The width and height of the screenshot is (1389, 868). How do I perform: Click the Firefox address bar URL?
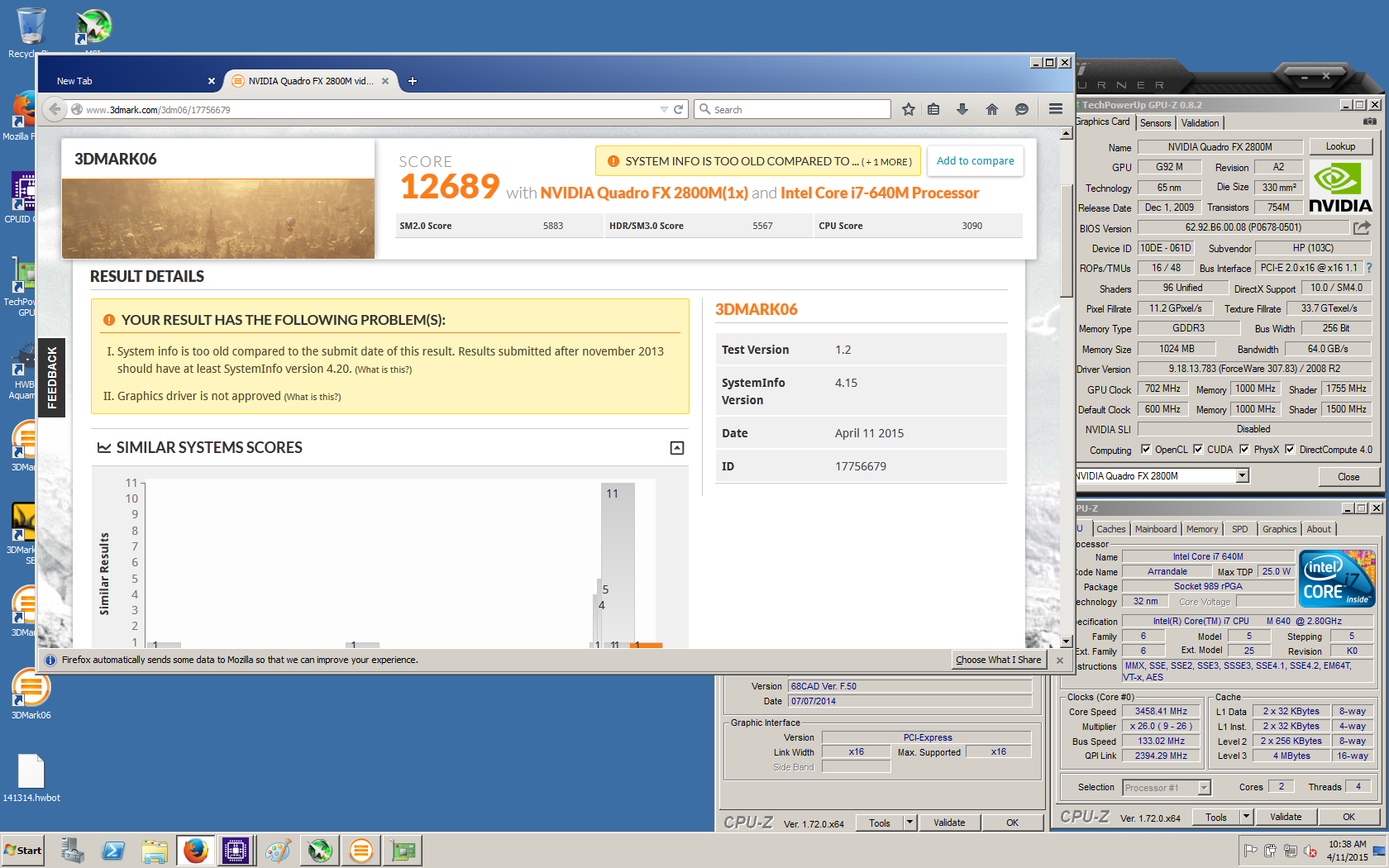pos(158,109)
